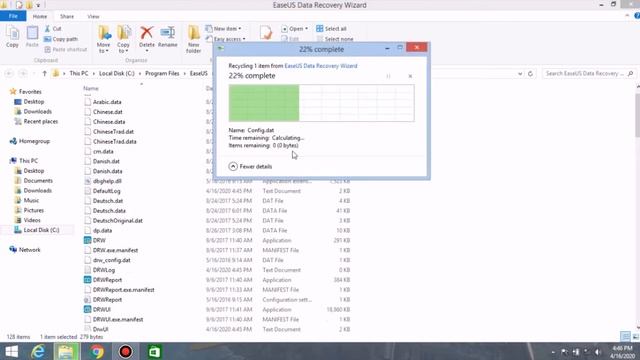This screenshot has width=640, height=360.
Task: Click the Search EaseUS Data Recovery field
Action: click(x=588, y=73)
